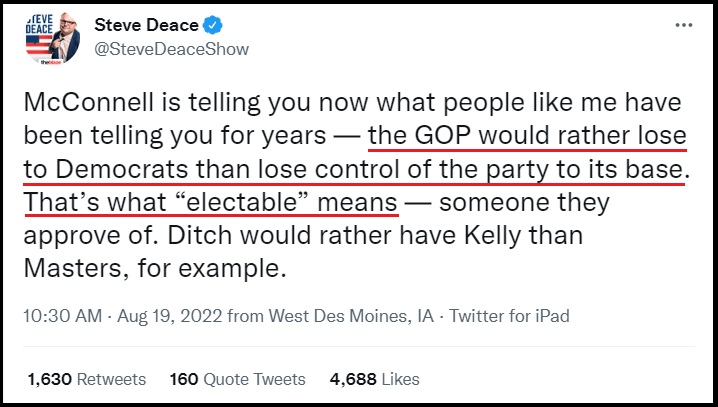Screen dimensions: 718x407
Task: View the 1,630 Retweets list
Action: click(x=87, y=379)
